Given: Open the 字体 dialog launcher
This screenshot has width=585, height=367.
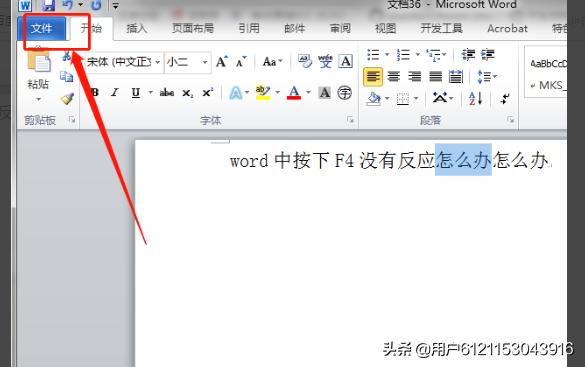Looking at the screenshot, I should [x=350, y=120].
